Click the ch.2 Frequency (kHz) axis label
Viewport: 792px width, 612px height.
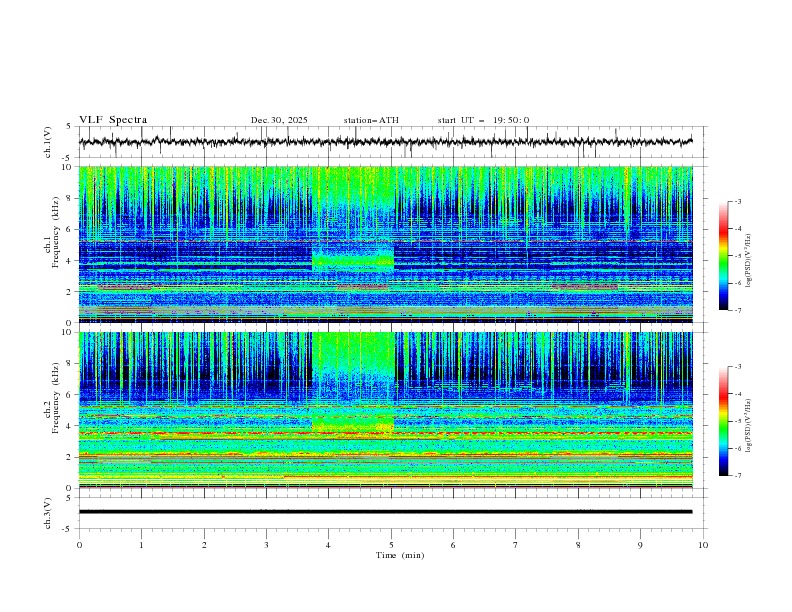pos(52,397)
